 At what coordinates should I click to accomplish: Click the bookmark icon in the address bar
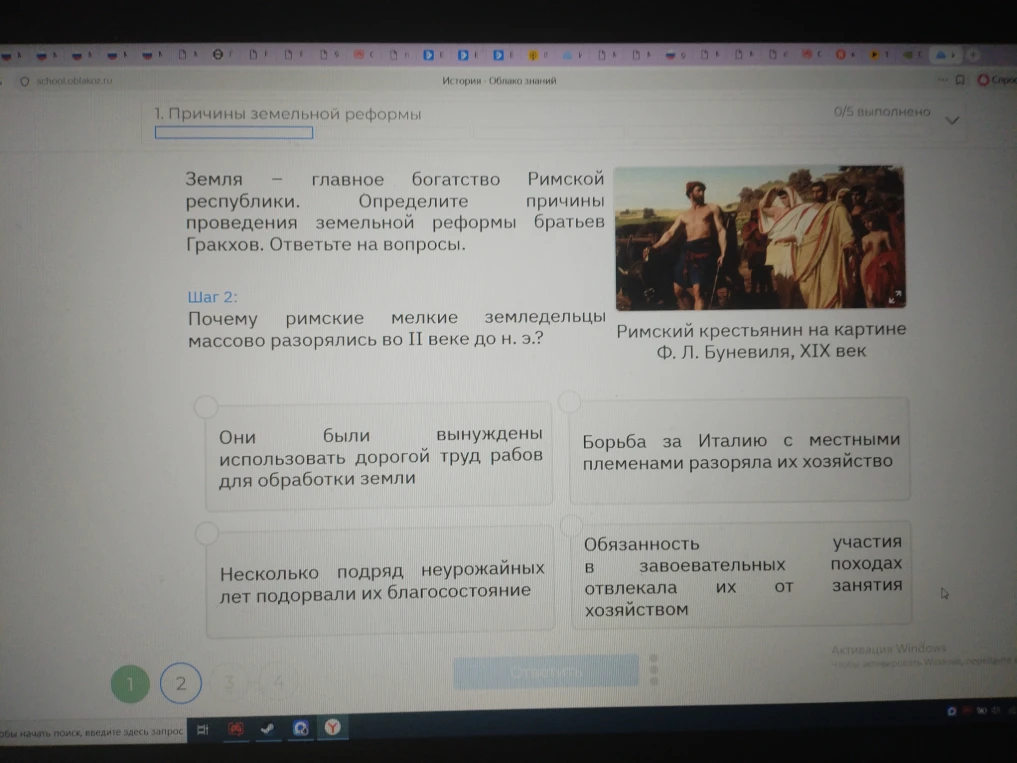(x=960, y=80)
